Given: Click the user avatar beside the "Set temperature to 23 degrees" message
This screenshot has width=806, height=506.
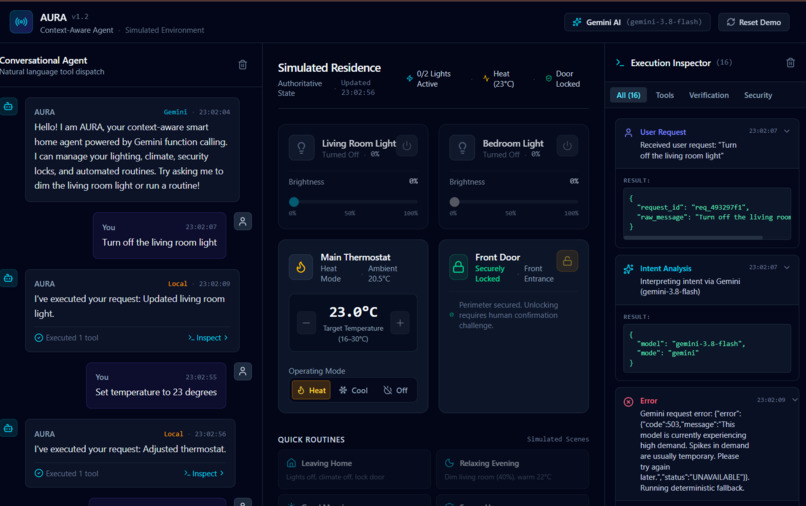Looking at the screenshot, I should [x=243, y=371].
